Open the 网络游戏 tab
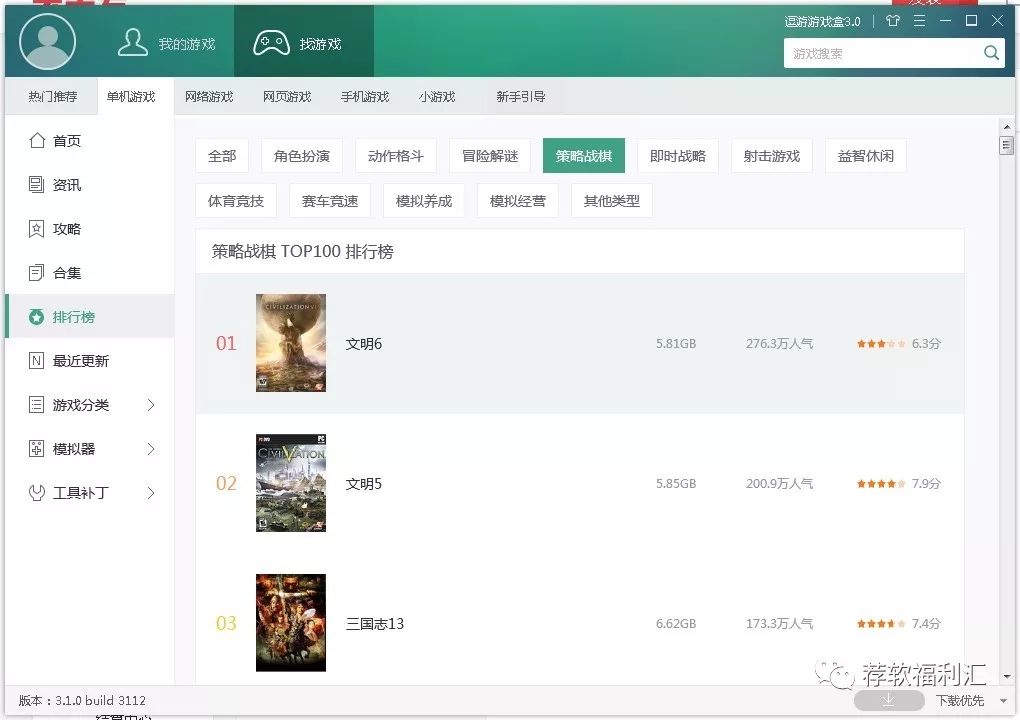The height and width of the screenshot is (720, 1020). 209,96
